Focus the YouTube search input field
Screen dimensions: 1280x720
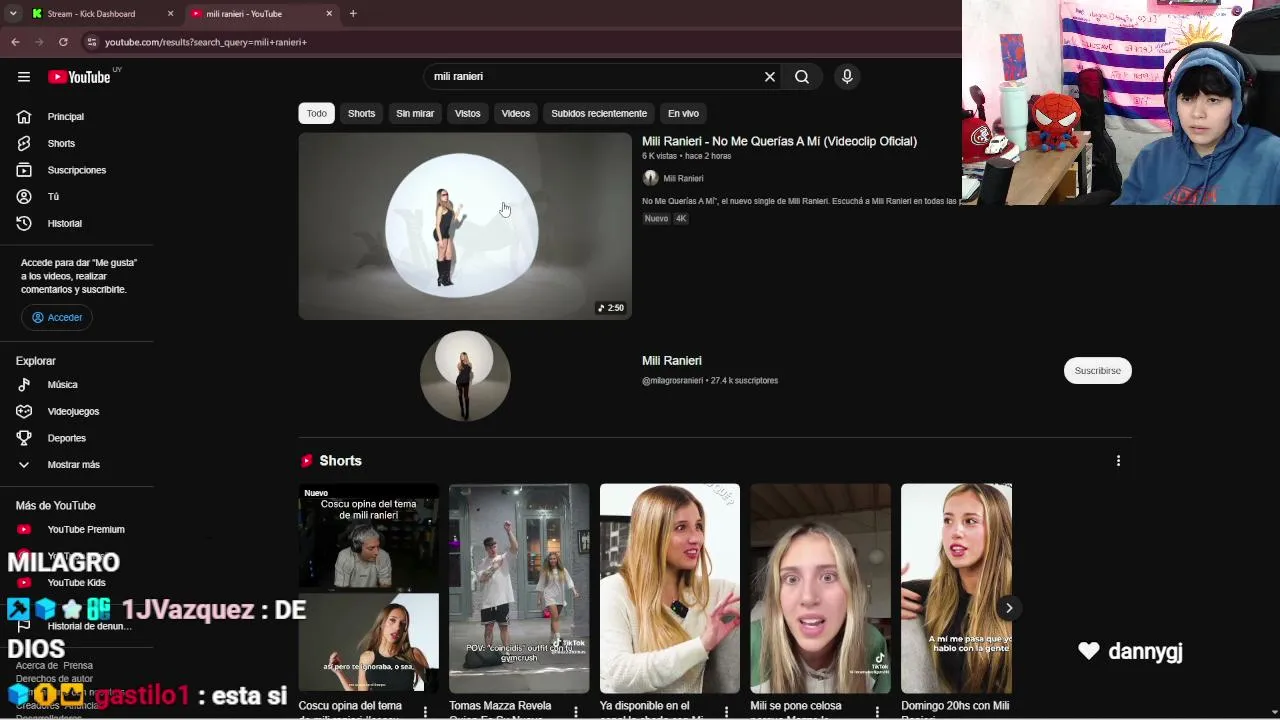(595, 77)
